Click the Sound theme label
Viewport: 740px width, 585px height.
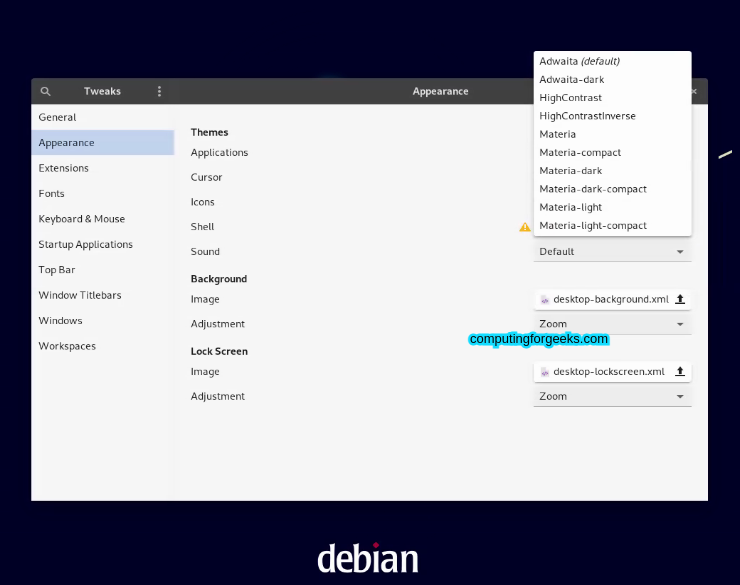(205, 251)
